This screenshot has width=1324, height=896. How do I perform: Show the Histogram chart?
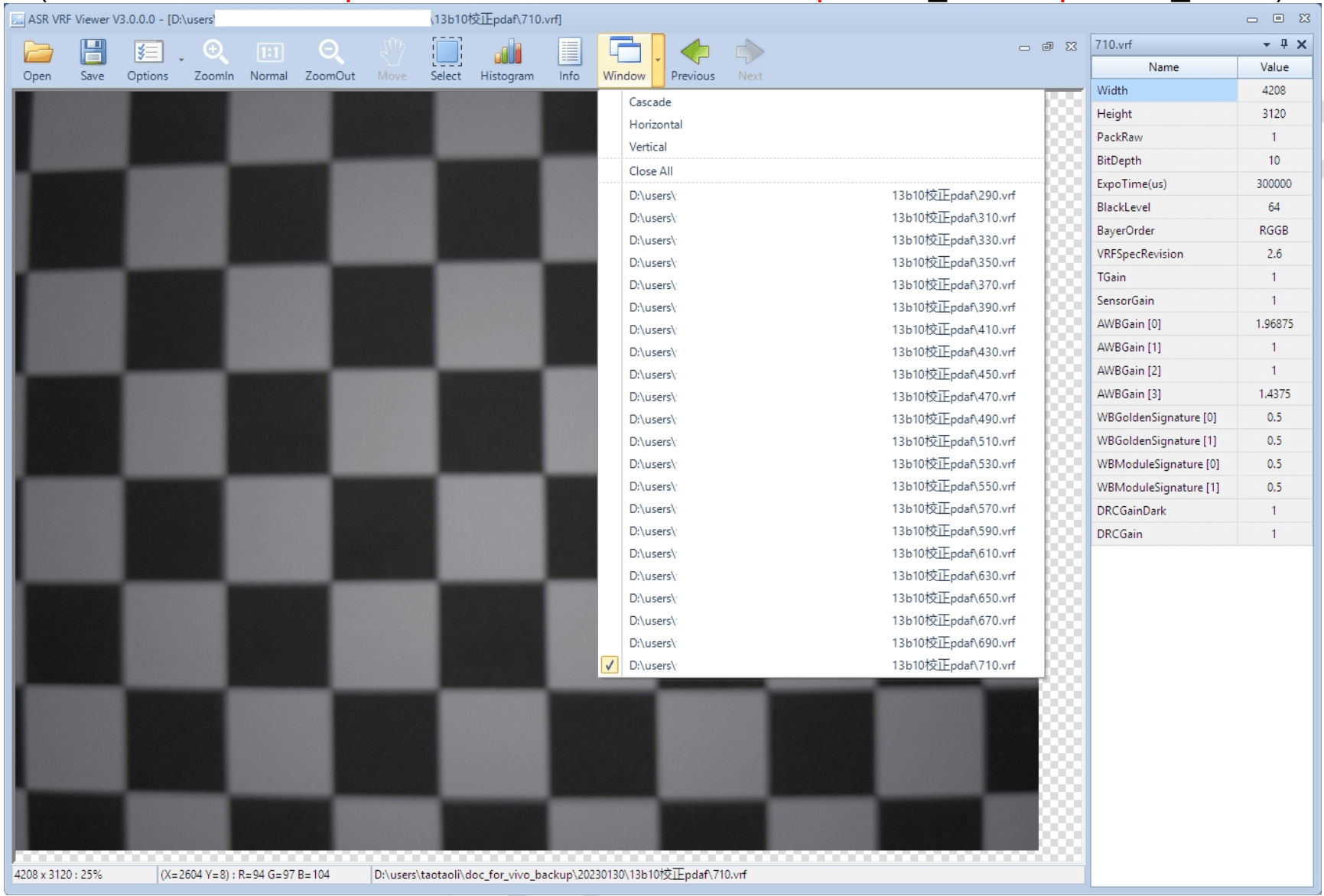click(x=507, y=53)
